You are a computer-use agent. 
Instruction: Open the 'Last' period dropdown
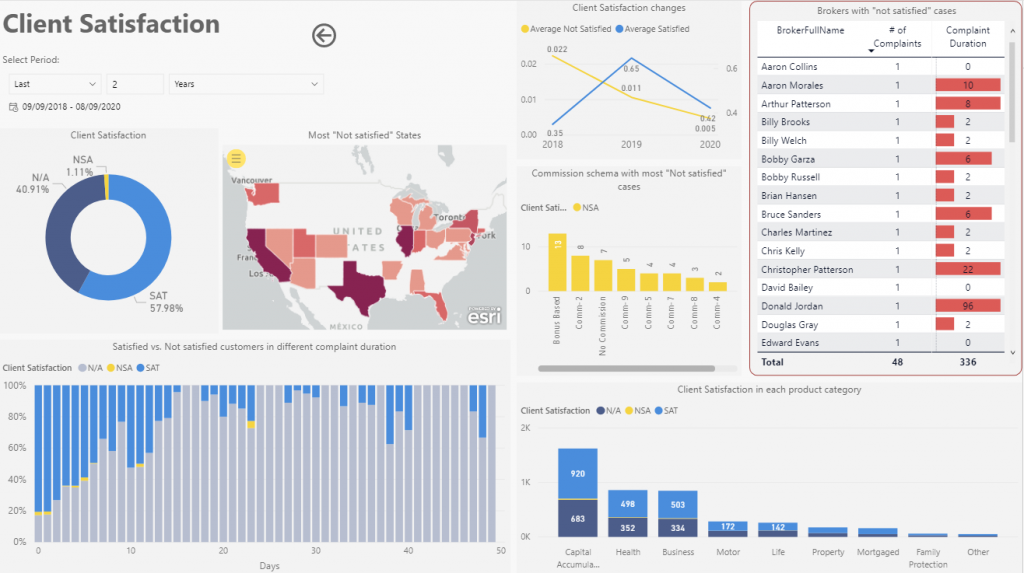pos(55,85)
